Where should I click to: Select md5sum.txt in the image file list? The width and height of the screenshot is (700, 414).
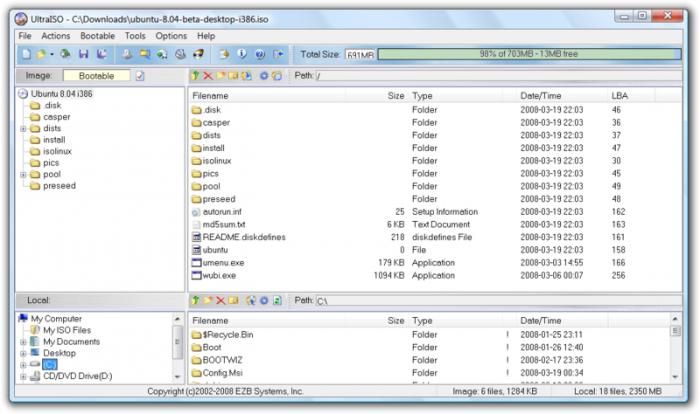click(224, 225)
